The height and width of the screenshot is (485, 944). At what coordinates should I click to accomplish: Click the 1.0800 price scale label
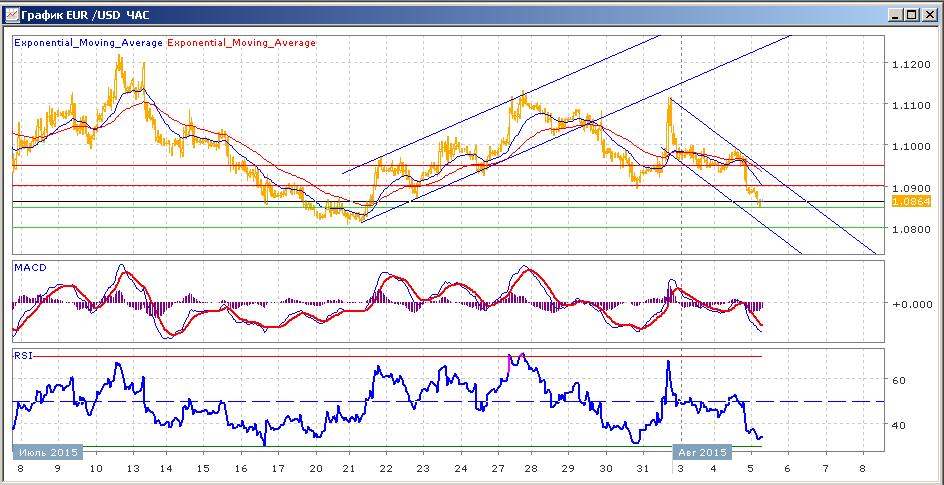click(910, 229)
